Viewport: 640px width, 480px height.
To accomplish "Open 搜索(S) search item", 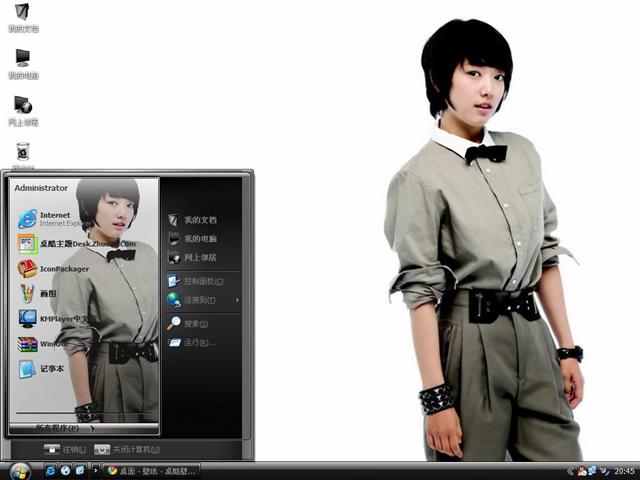I will [188, 324].
